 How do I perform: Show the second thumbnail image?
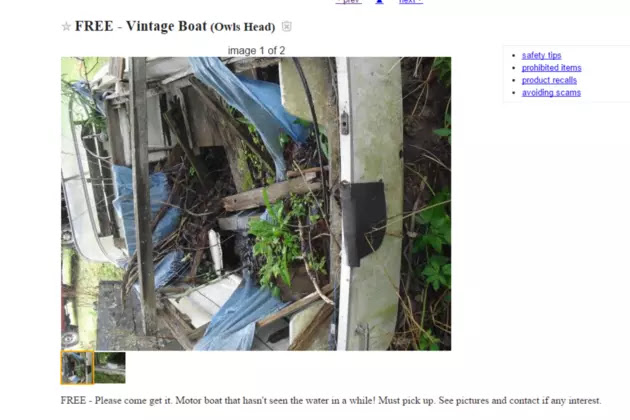click(x=110, y=367)
